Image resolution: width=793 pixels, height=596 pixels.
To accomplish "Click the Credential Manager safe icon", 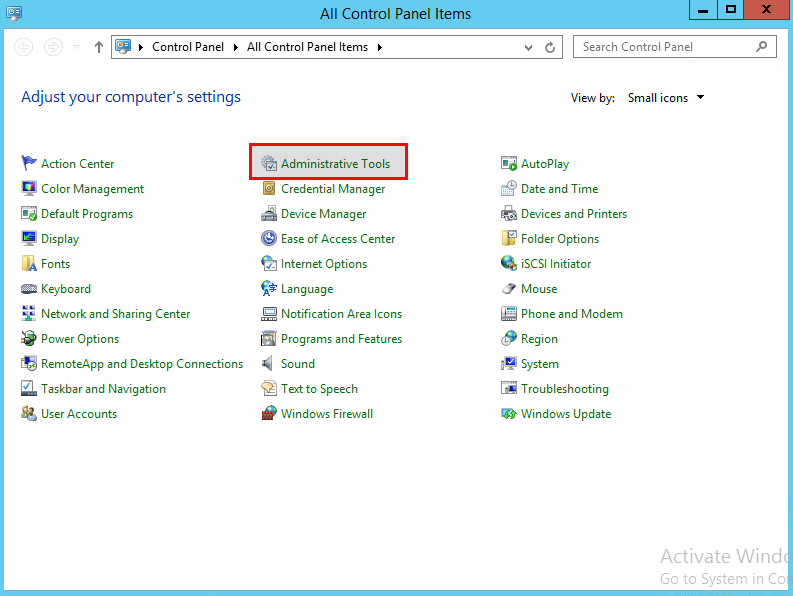I will (x=269, y=188).
